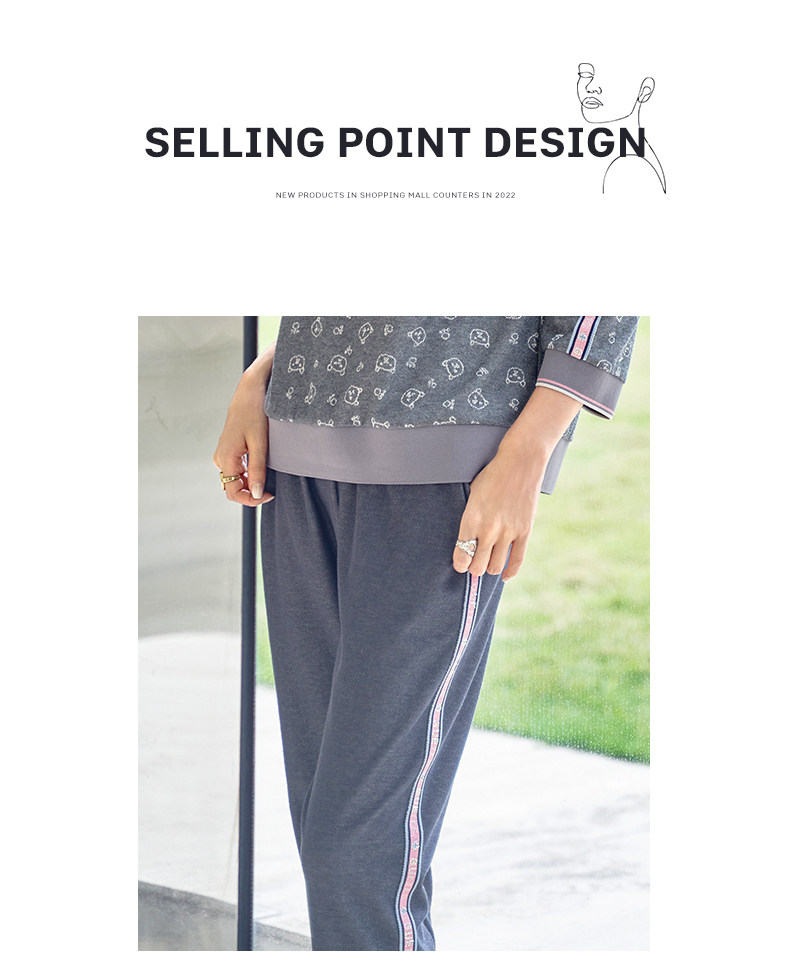
Task: Click the "SELLING POINT DESIGN" heading
Action: click(395, 142)
